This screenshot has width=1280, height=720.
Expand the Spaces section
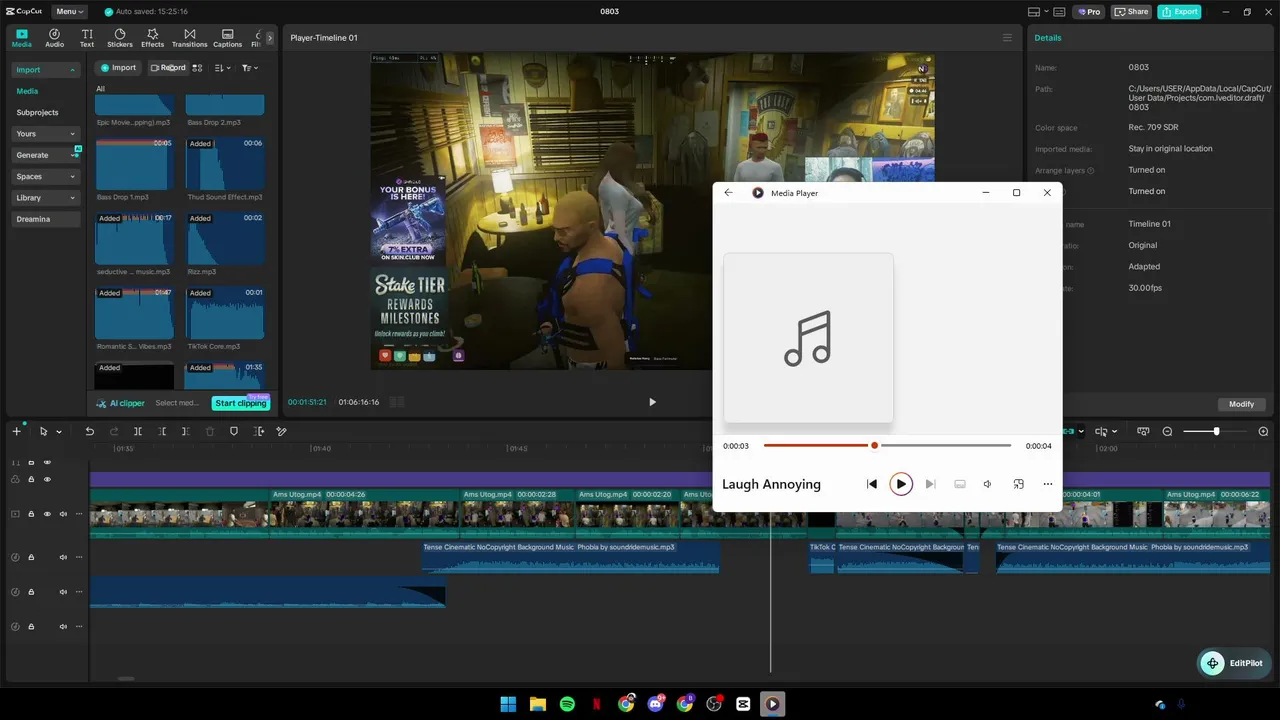click(72, 177)
